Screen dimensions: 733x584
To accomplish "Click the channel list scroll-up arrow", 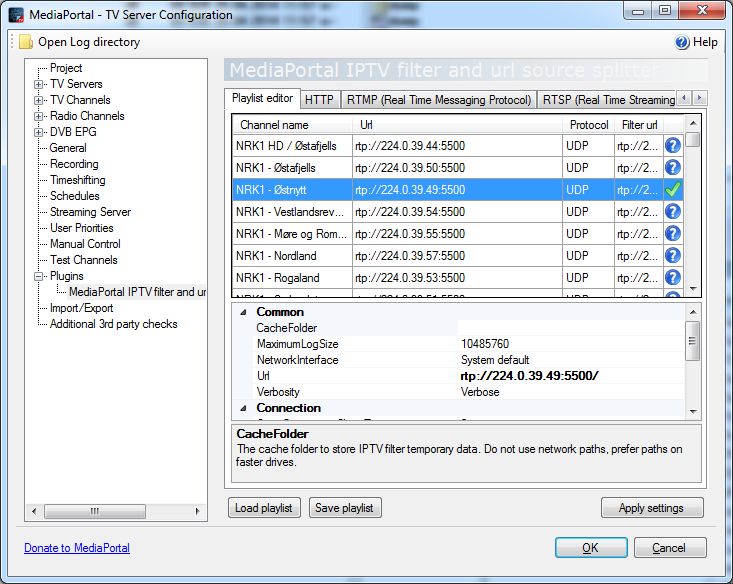I will 693,123.
